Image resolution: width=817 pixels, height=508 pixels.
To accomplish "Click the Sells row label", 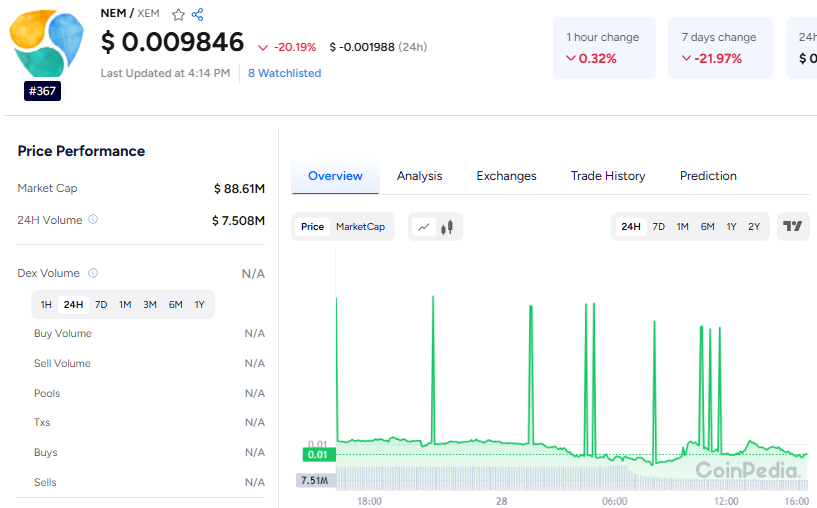I will pos(45,482).
